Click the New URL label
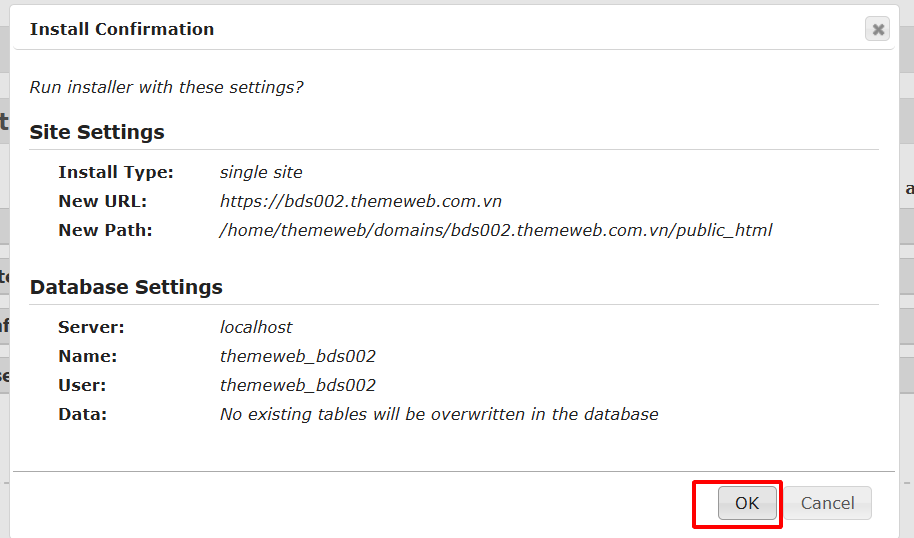This screenshot has width=914, height=538. (103, 201)
